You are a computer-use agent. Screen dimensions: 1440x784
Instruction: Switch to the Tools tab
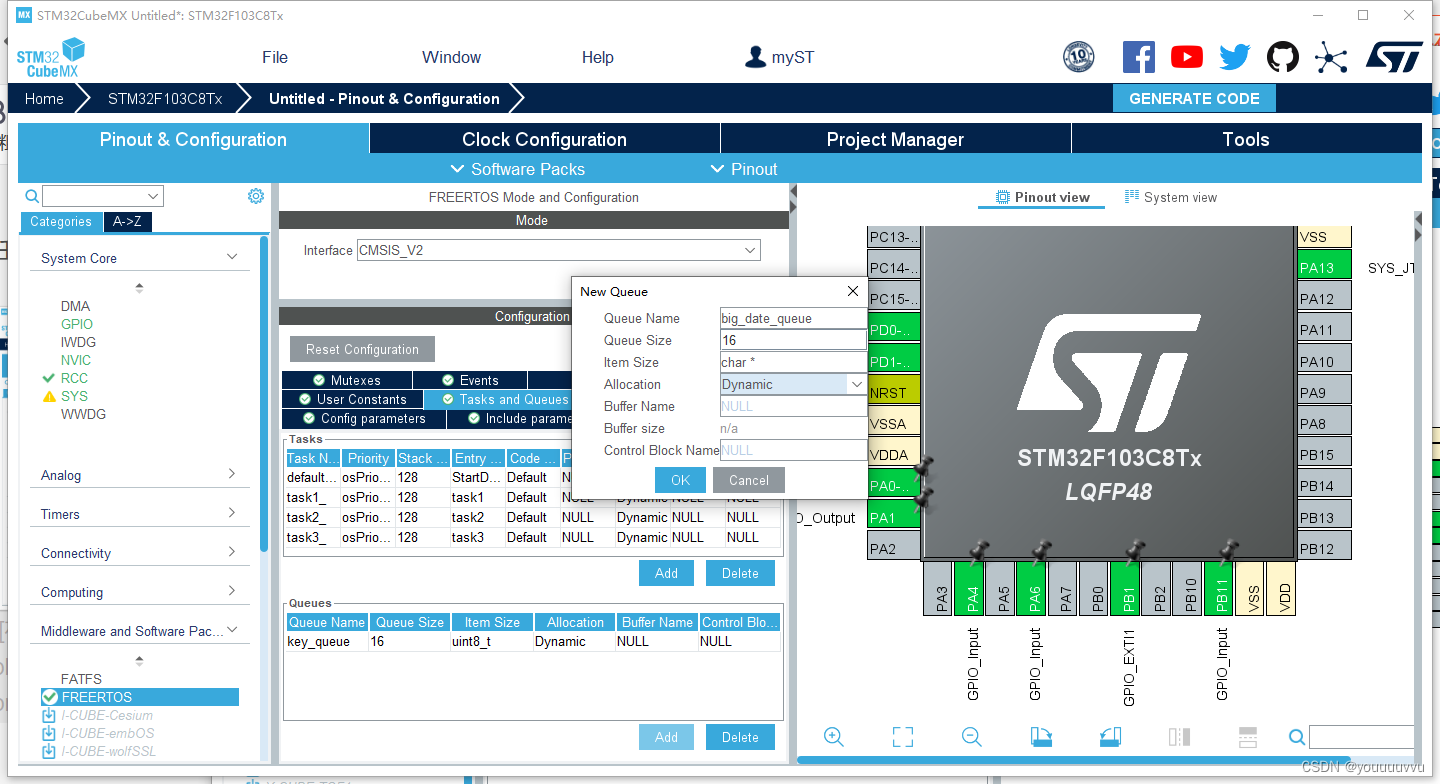pos(1246,139)
